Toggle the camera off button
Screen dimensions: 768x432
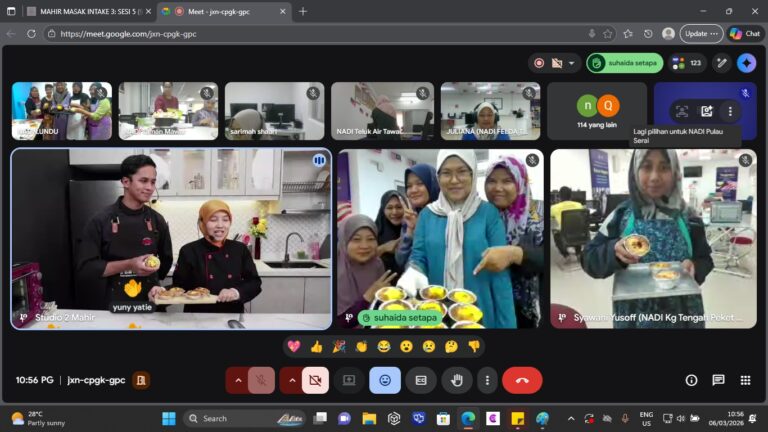pyautogui.click(x=315, y=380)
